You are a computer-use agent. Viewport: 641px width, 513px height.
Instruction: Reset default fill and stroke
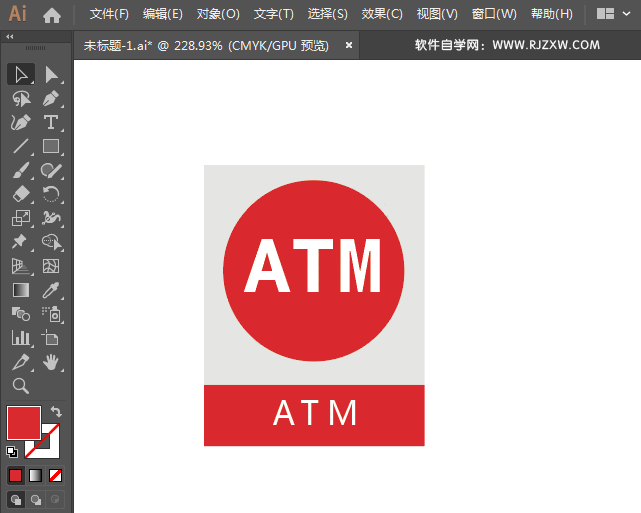12,452
